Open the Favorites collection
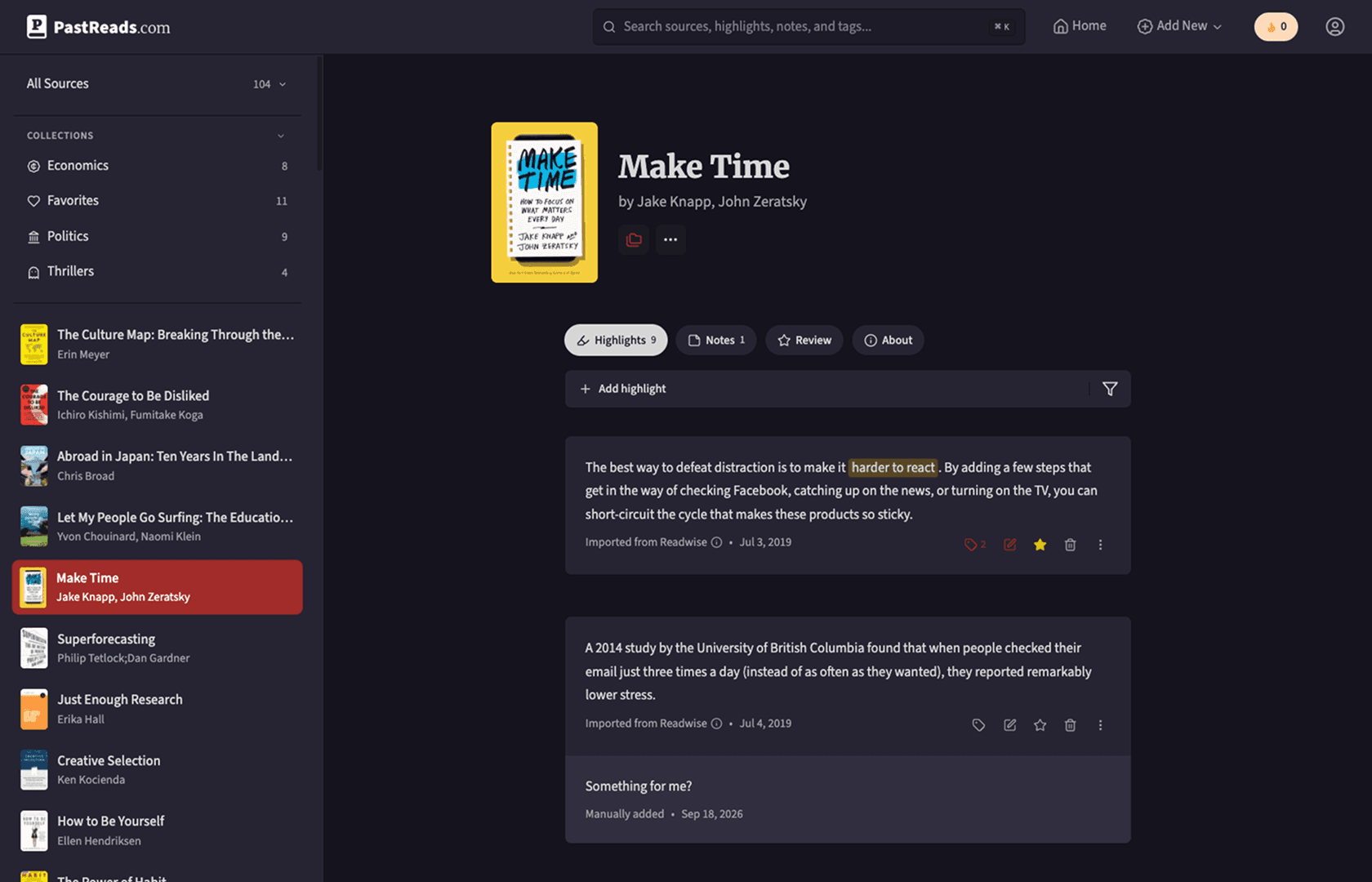This screenshot has height=882, width=1372. (x=157, y=201)
